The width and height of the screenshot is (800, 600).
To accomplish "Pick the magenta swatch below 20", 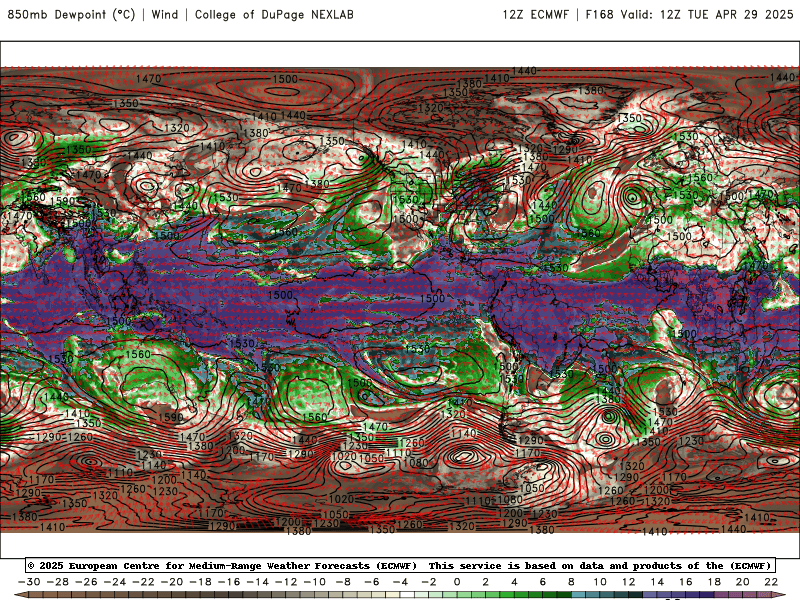I will click(x=750, y=596).
